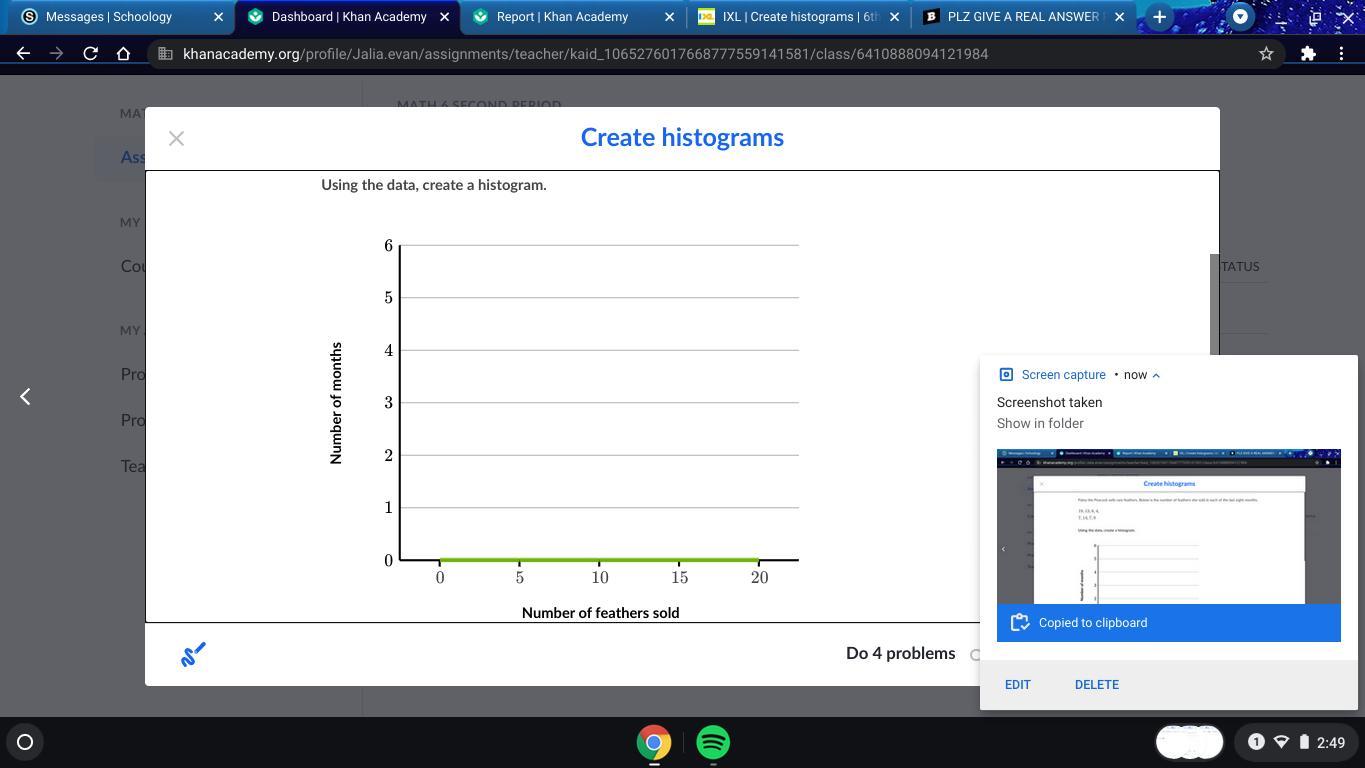
Task: Open the scratchpad drawing tool
Action: coord(193,654)
